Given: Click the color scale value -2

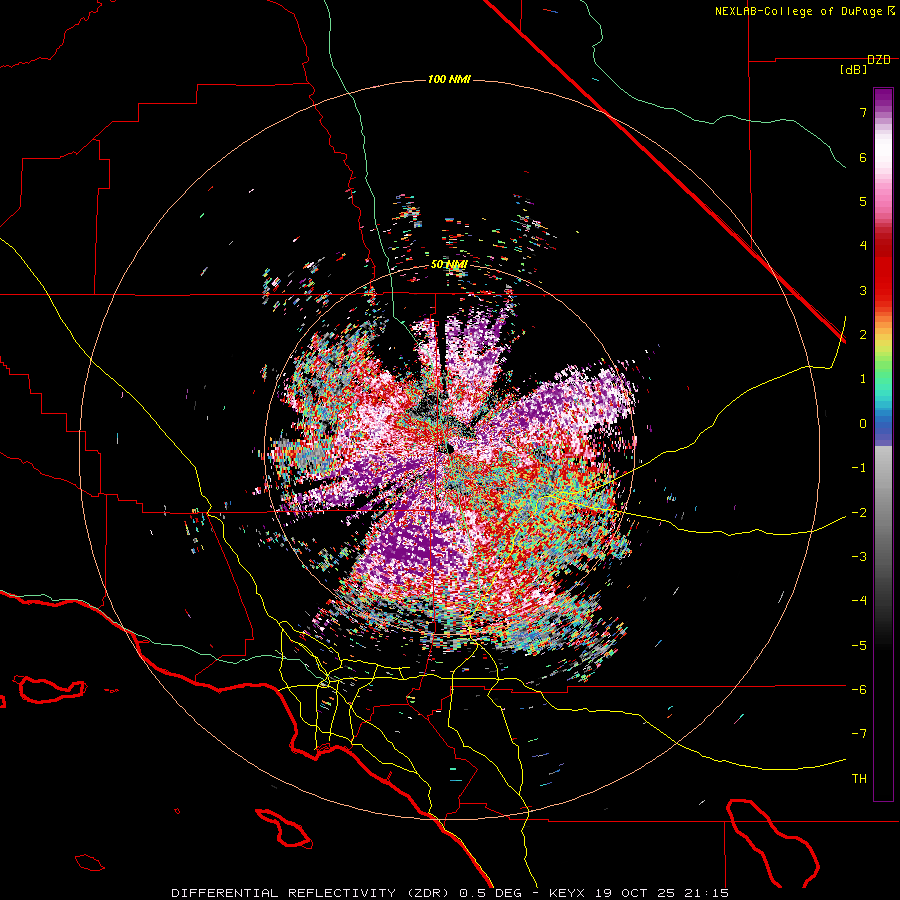Looking at the screenshot, I should [859, 513].
